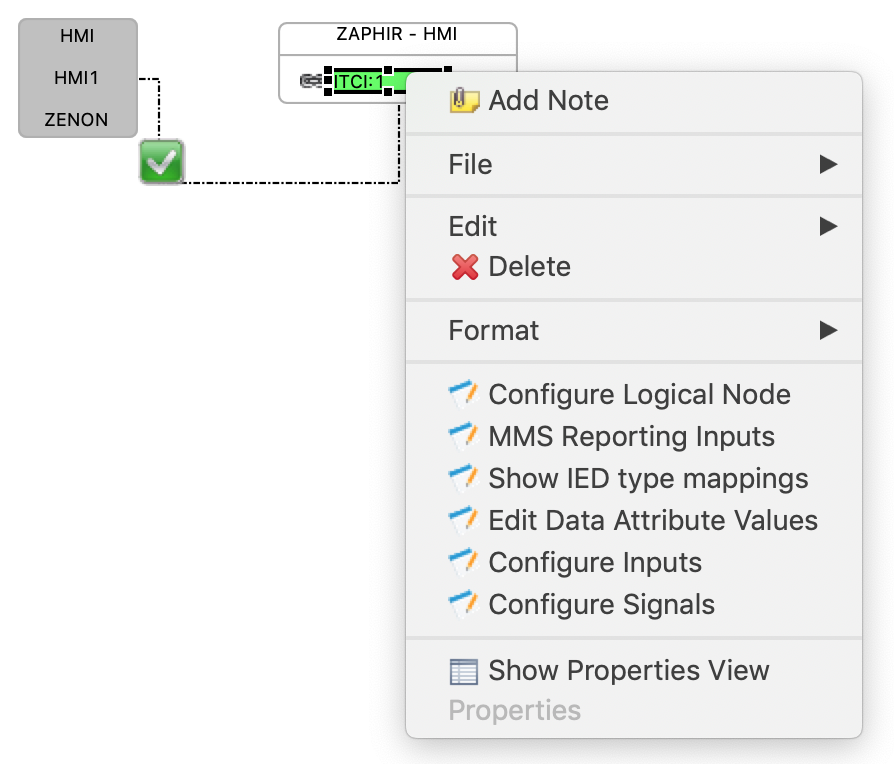
Task: Click the chain link icon beside ITCI:1
Action: point(313,81)
